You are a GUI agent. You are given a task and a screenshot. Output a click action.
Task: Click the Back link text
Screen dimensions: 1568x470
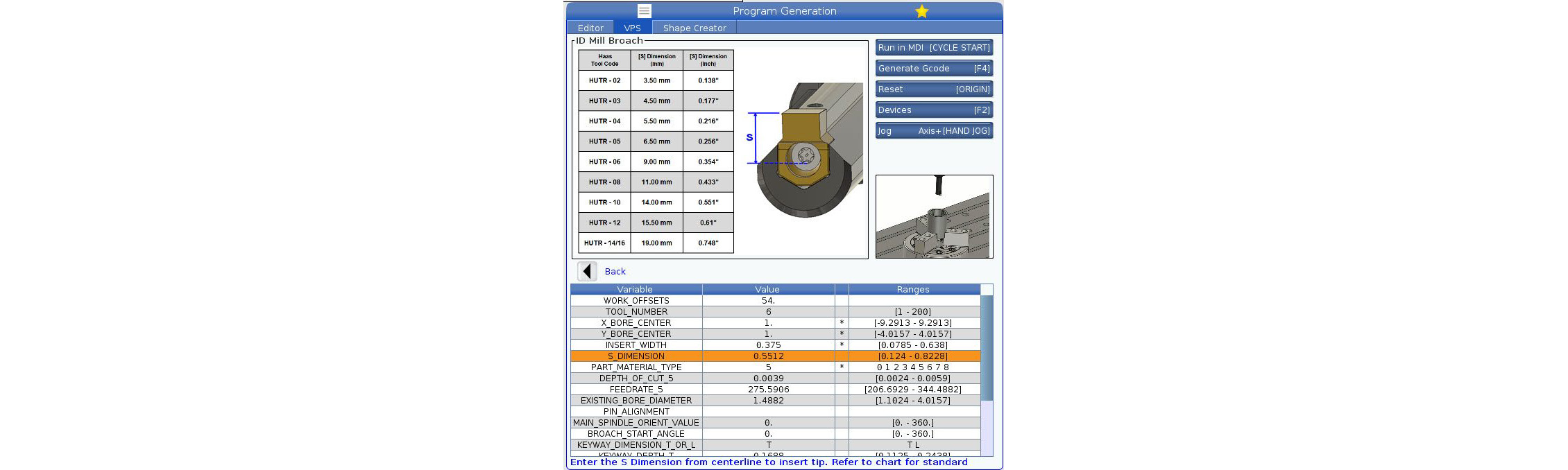615,272
